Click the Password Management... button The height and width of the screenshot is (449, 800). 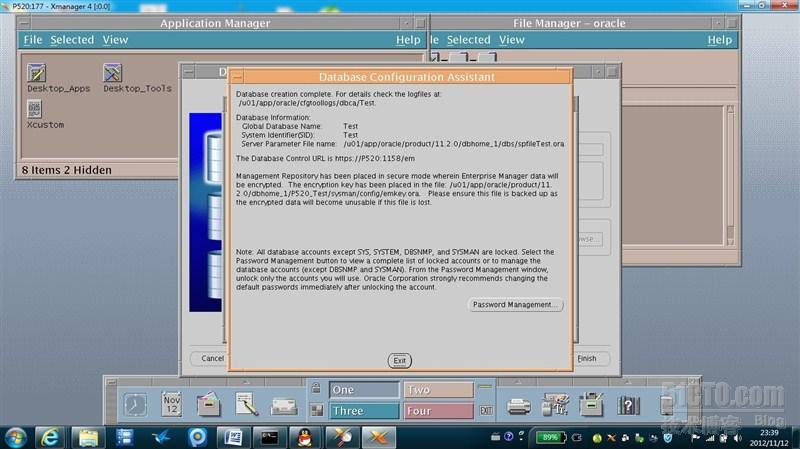515,305
